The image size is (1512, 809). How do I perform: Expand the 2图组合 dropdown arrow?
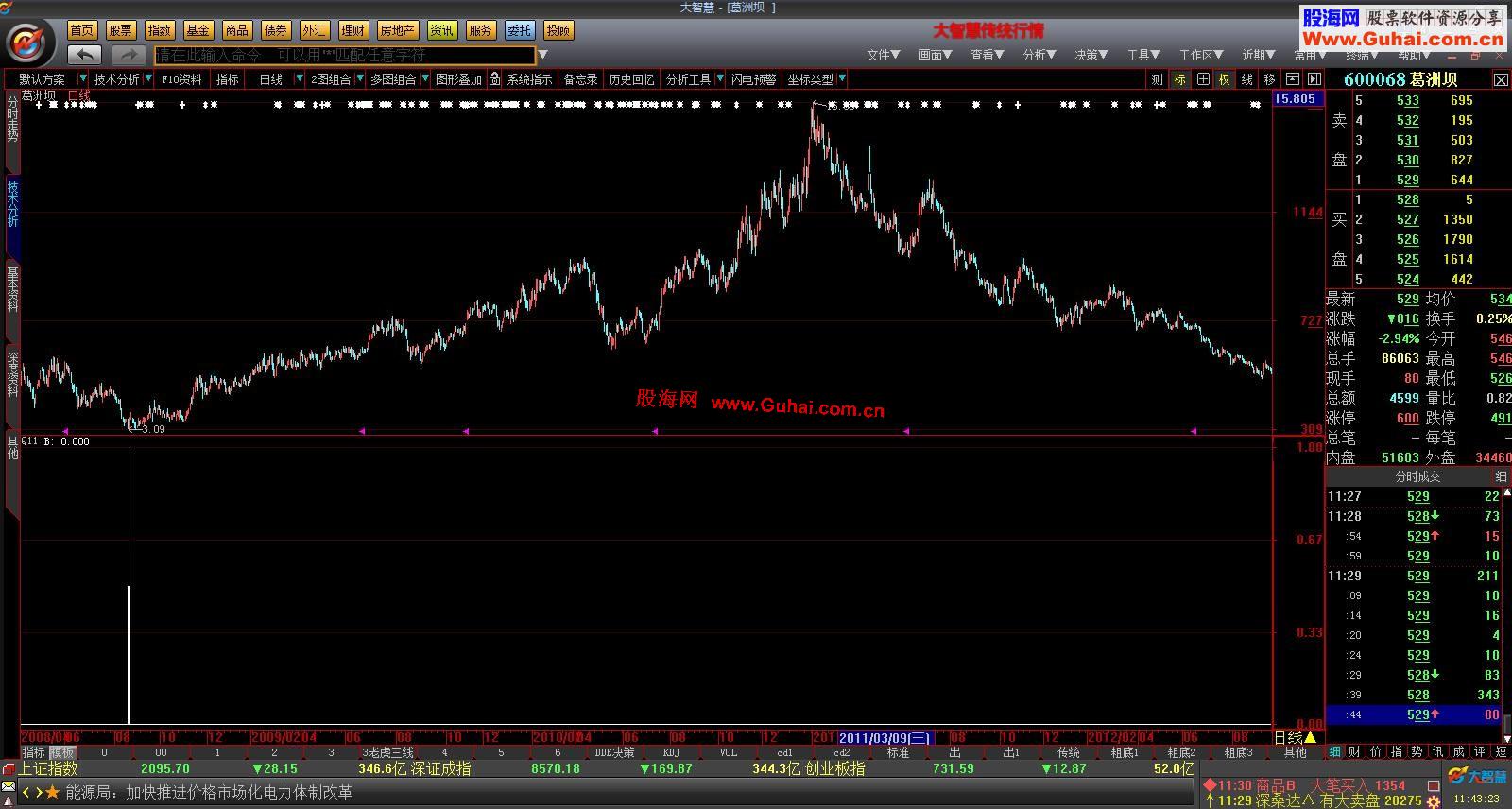click(359, 79)
